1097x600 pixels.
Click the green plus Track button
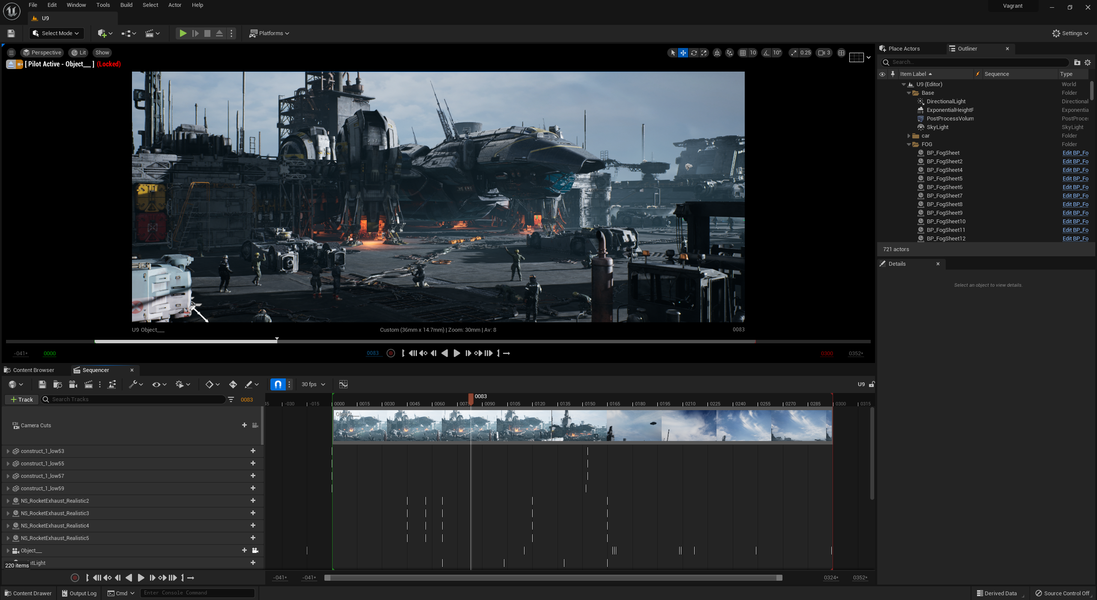tap(21, 399)
